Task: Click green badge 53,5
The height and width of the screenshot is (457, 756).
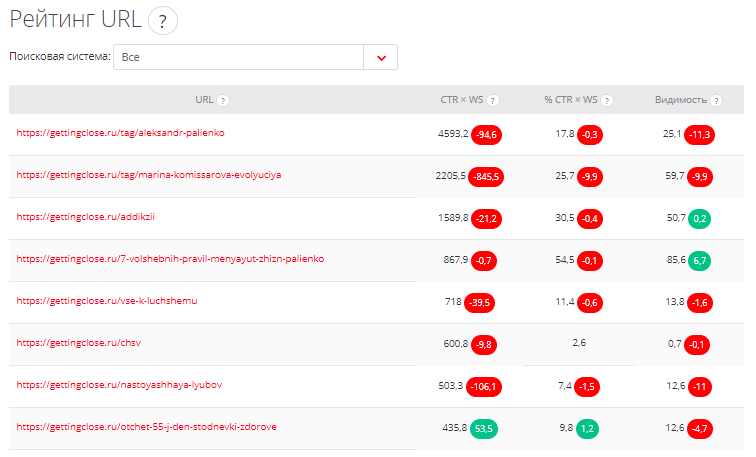Action: [x=484, y=429]
